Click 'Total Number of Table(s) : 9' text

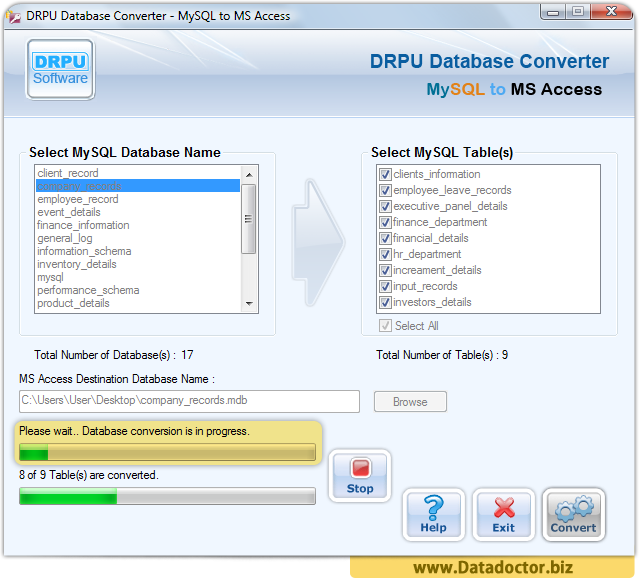[442, 355]
